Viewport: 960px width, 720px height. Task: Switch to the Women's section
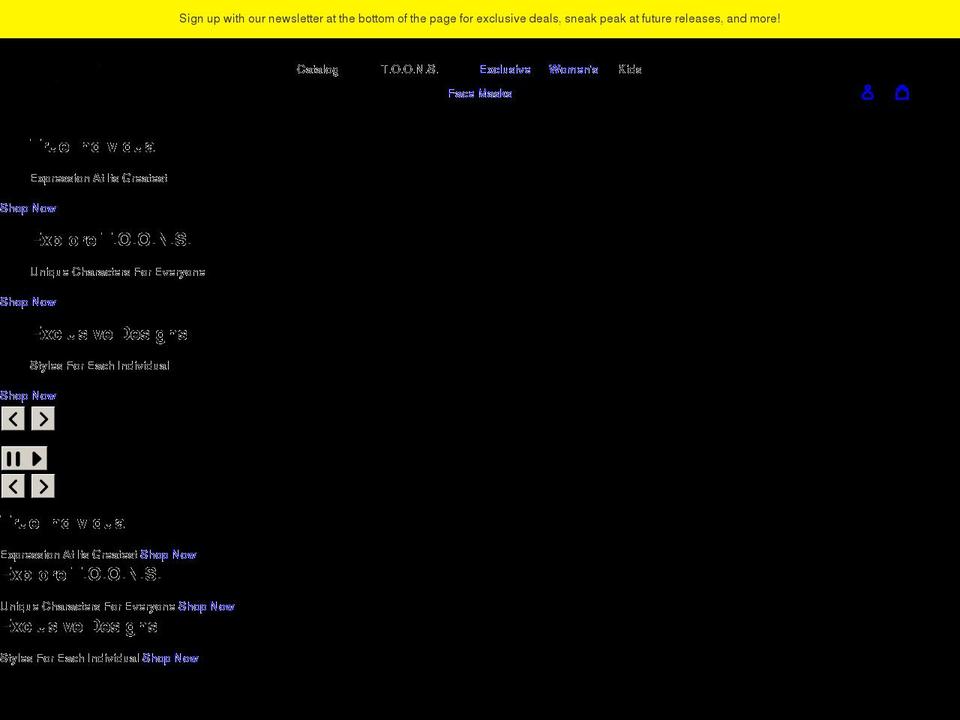573,69
